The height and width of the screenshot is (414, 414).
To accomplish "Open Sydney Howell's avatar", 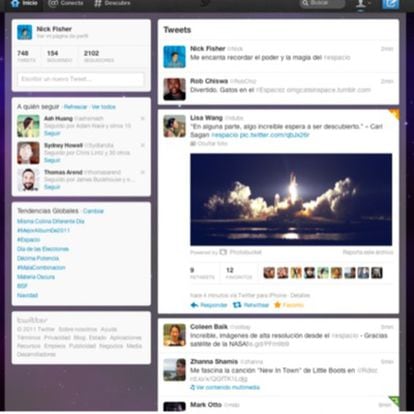I will [28, 153].
